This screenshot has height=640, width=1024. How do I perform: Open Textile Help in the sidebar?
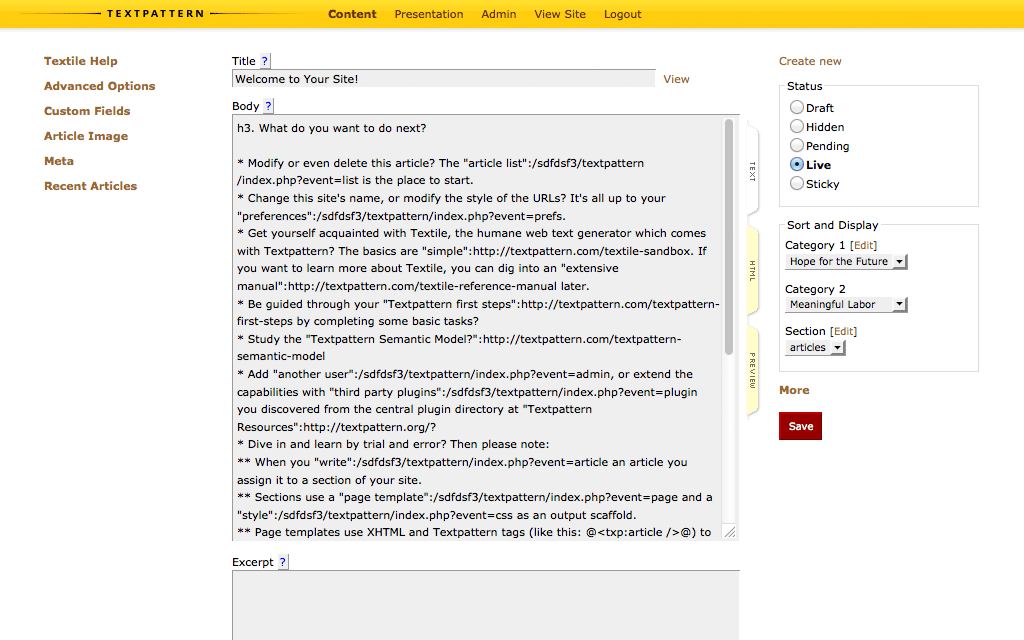(80, 61)
